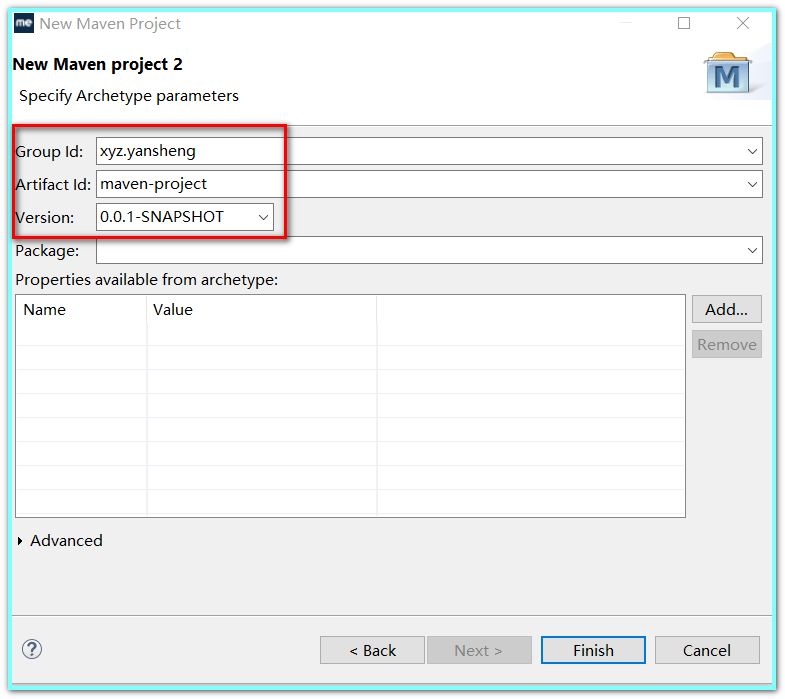Cancel the New Maven Project wizard
Screen dimensions: 785x699
[707, 650]
